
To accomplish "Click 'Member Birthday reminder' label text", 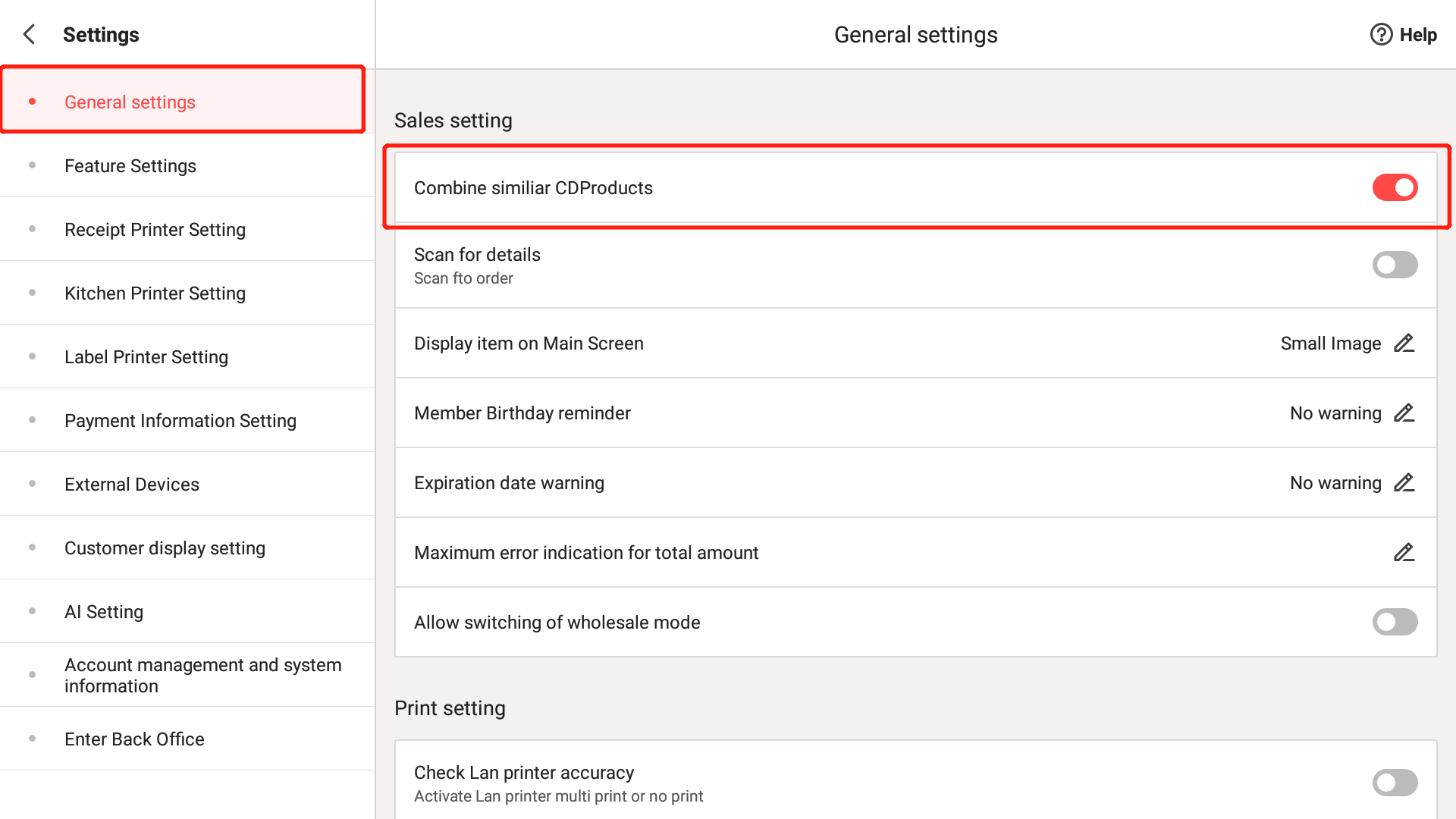I will (x=522, y=413).
